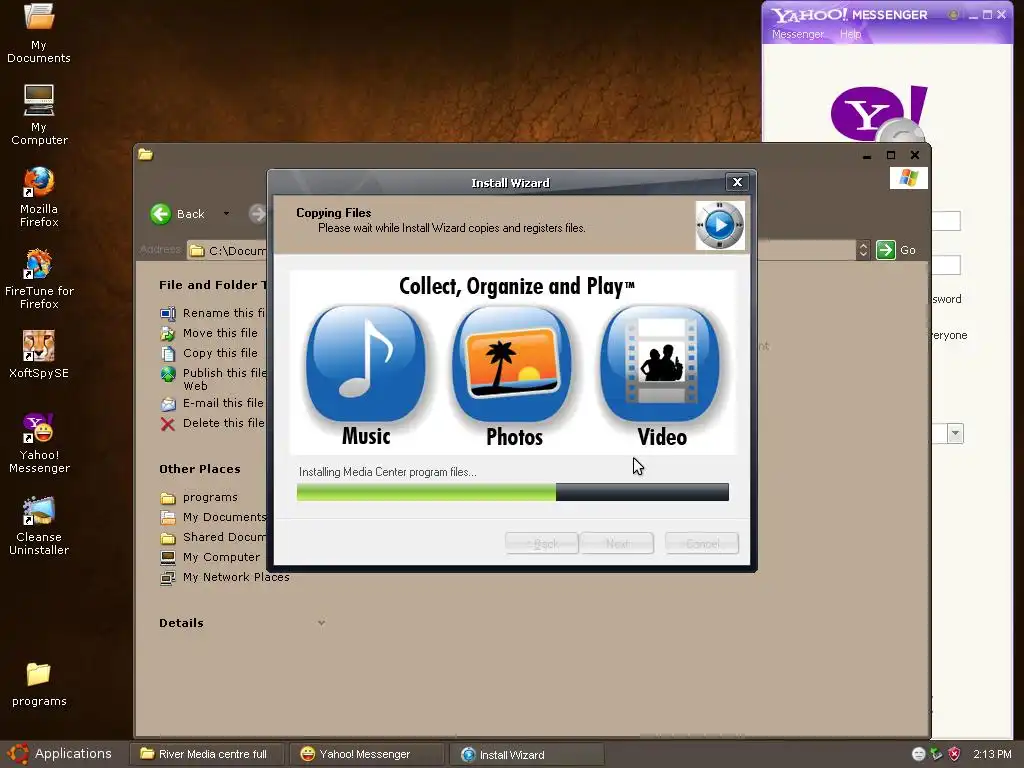The width and height of the screenshot is (1024, 768).
Task: Click the Music icon in Install Wizard
Action: (x=366, y=364)
